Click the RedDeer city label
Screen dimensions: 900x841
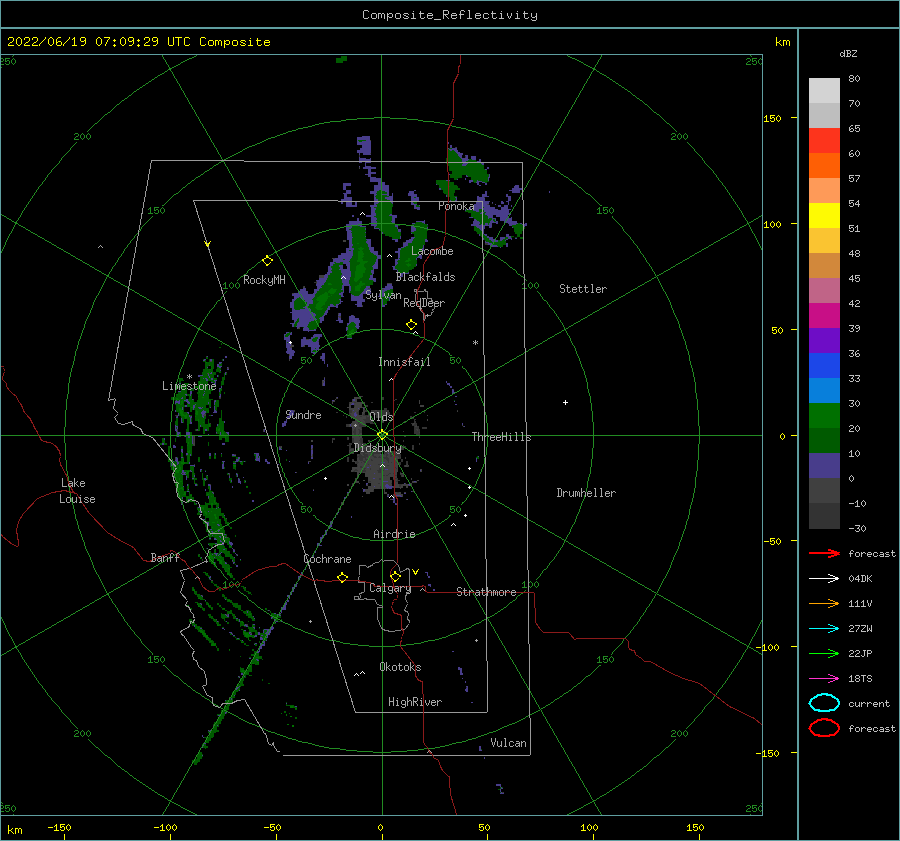(424, 303)
